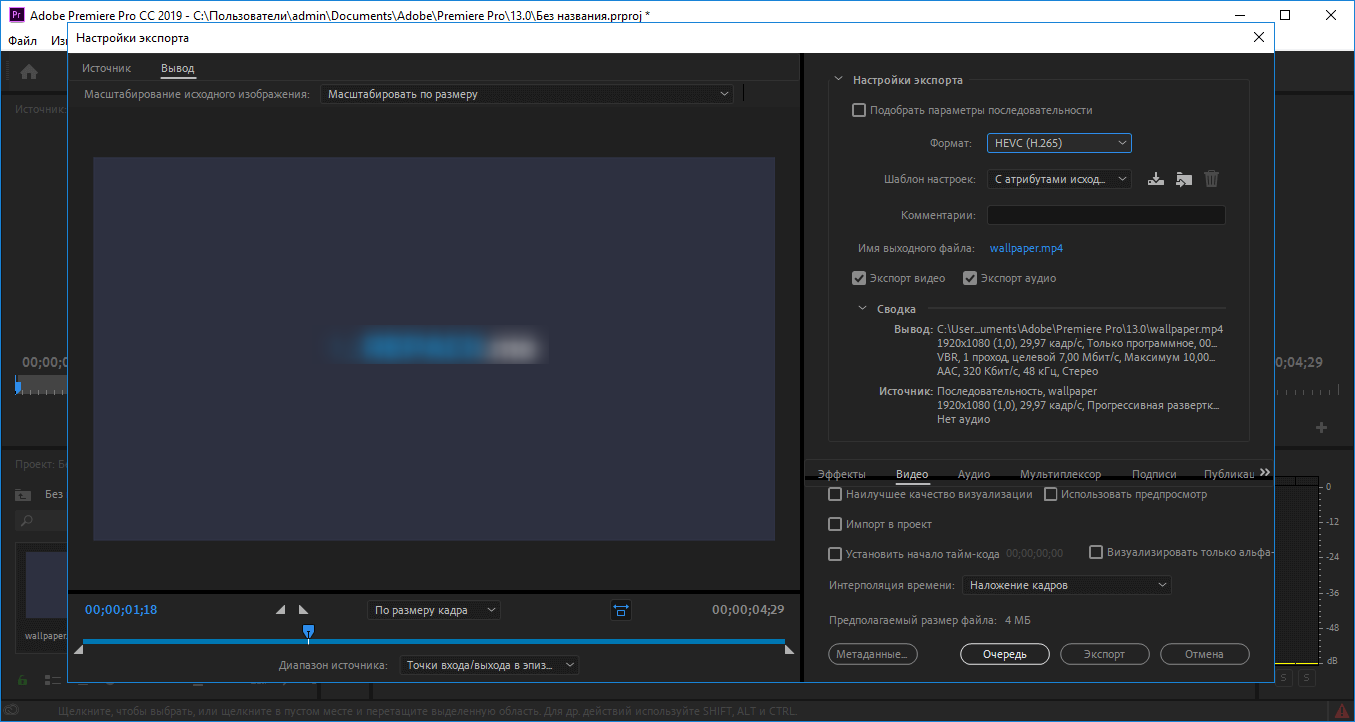This screenshot has height=722, width=1355.
Task: Show more tabs with double-arrow icon
Action: tap(1265, 472)
